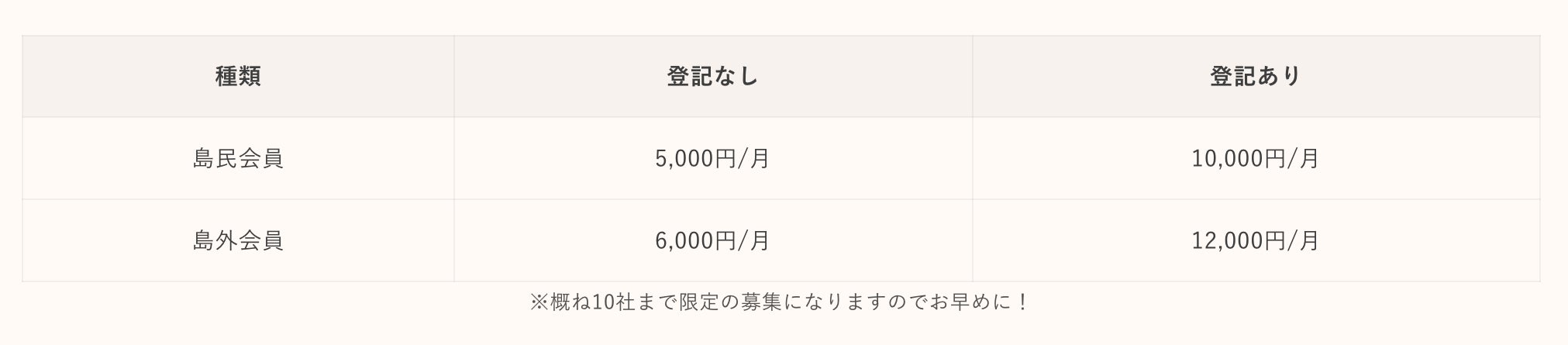Select the 登記なし column header
Viewport: 1568px width, 345px height.
(712, 76)
